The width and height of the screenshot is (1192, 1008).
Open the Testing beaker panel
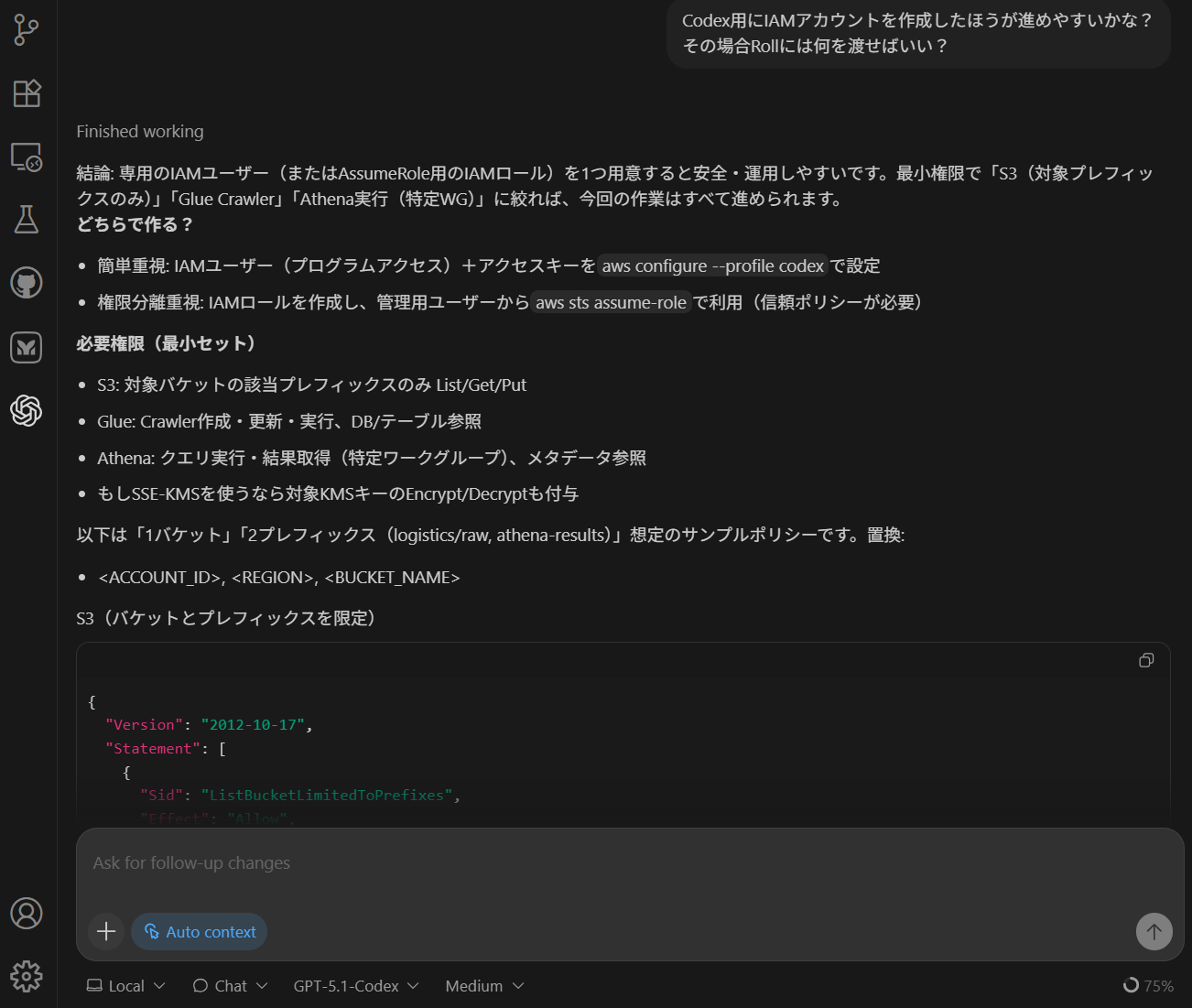[x=27, y=220]
